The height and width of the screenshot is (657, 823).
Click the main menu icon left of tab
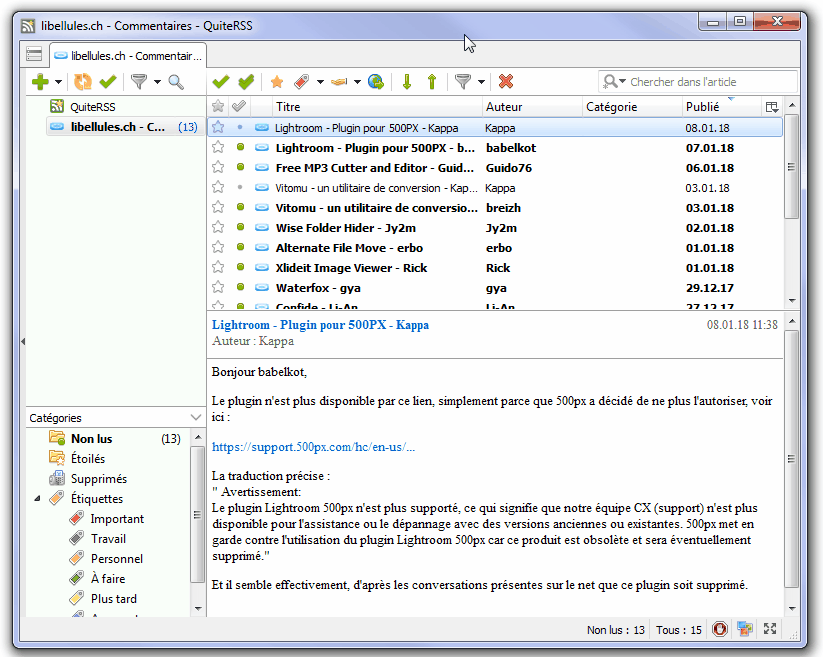(34, 54)
